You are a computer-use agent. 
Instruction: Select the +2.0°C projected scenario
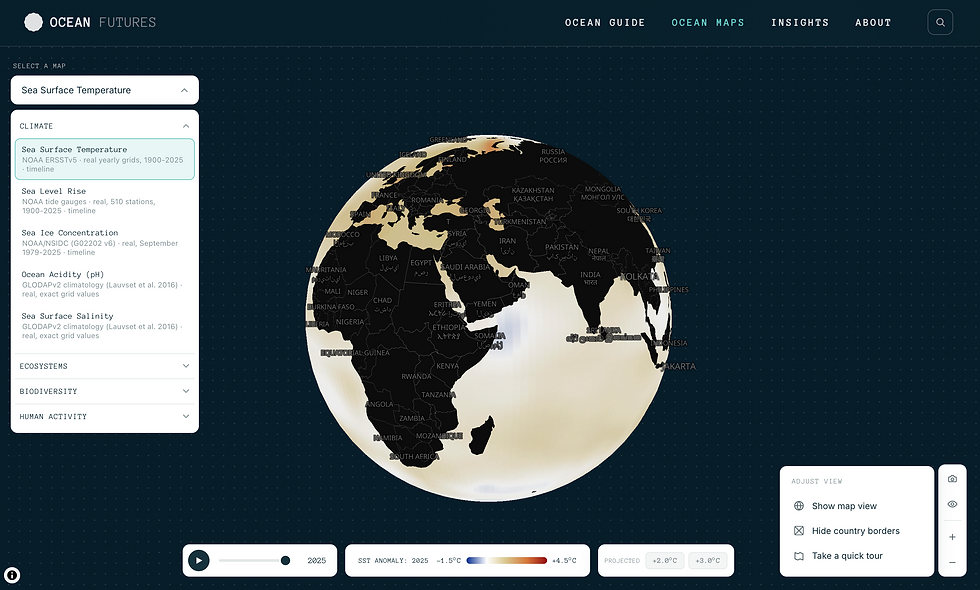665,561
